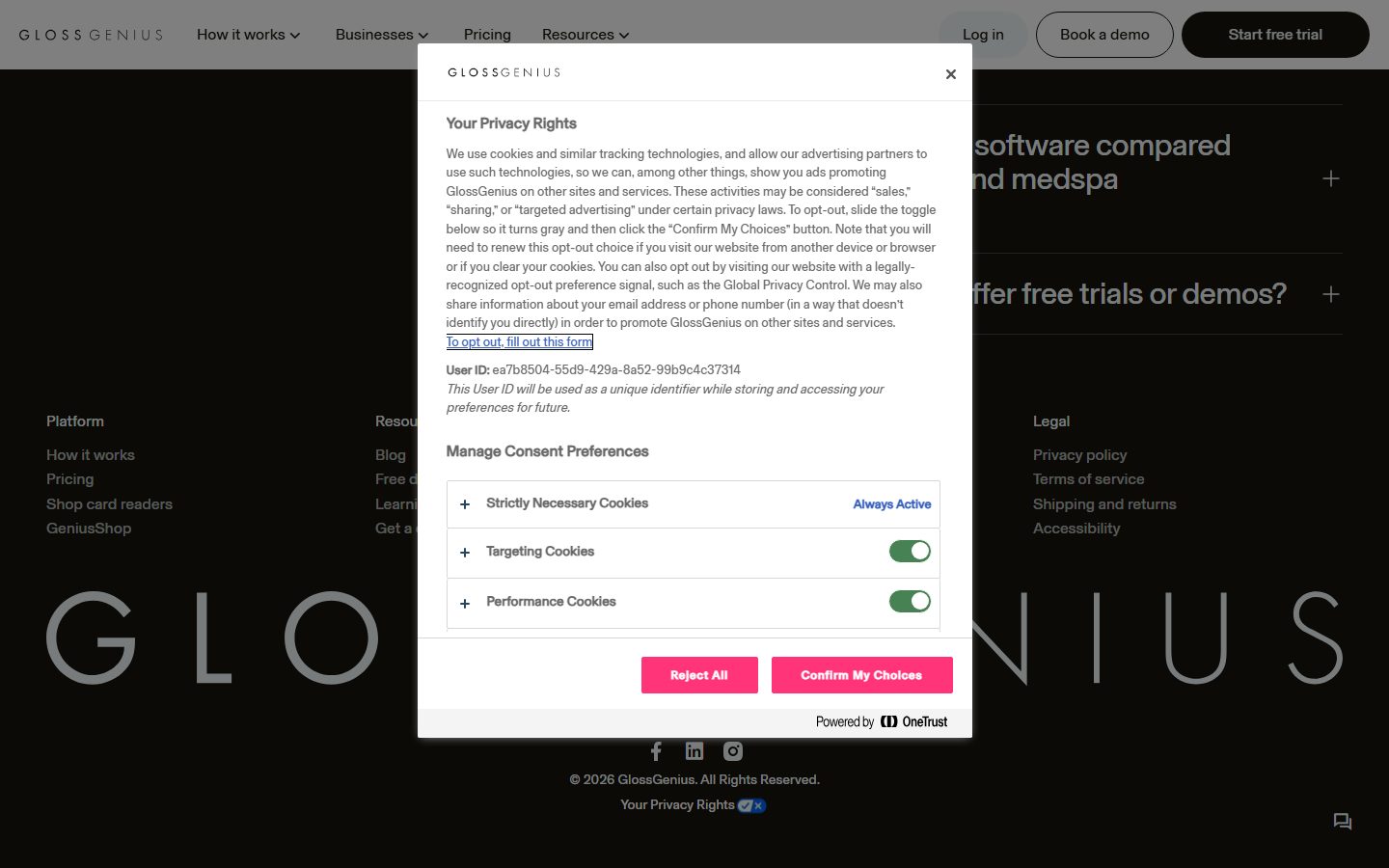Image resolution: width=1389 pixels, height=868 pixels.
Task: Open the opt out form link
Action: (519, 342)
